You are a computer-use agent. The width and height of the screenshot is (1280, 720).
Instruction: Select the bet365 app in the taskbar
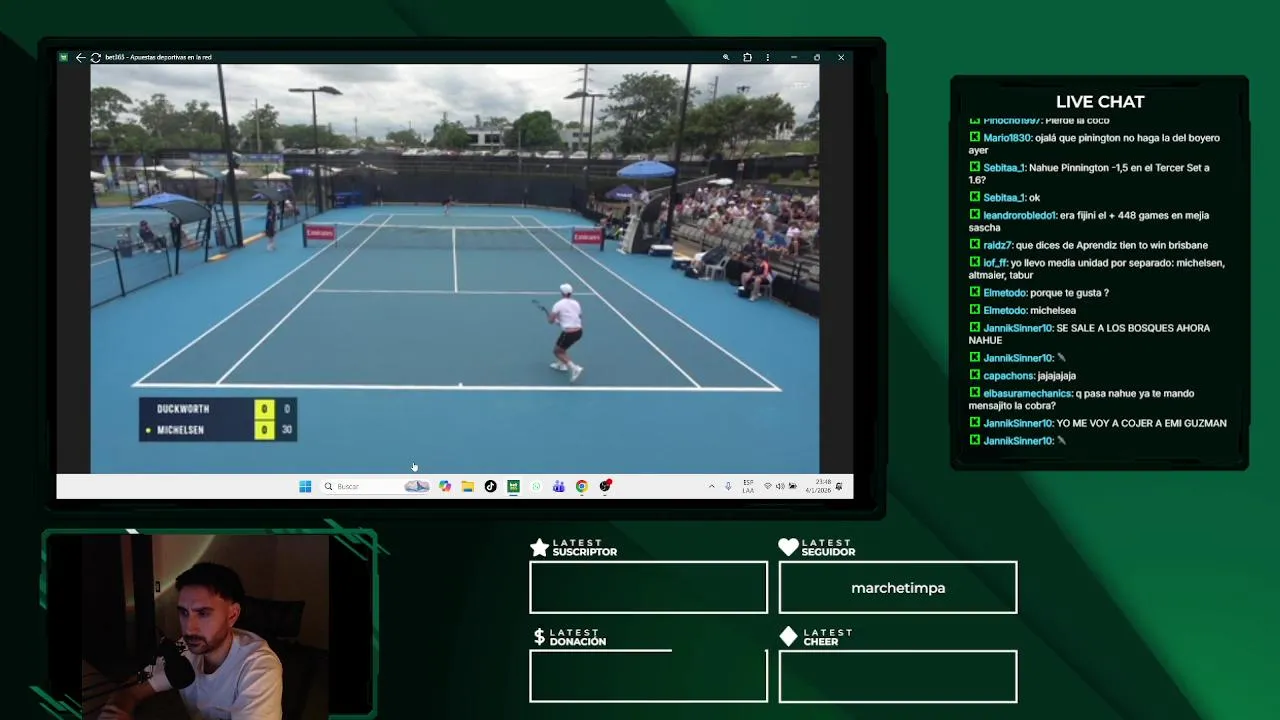point(513,486)
